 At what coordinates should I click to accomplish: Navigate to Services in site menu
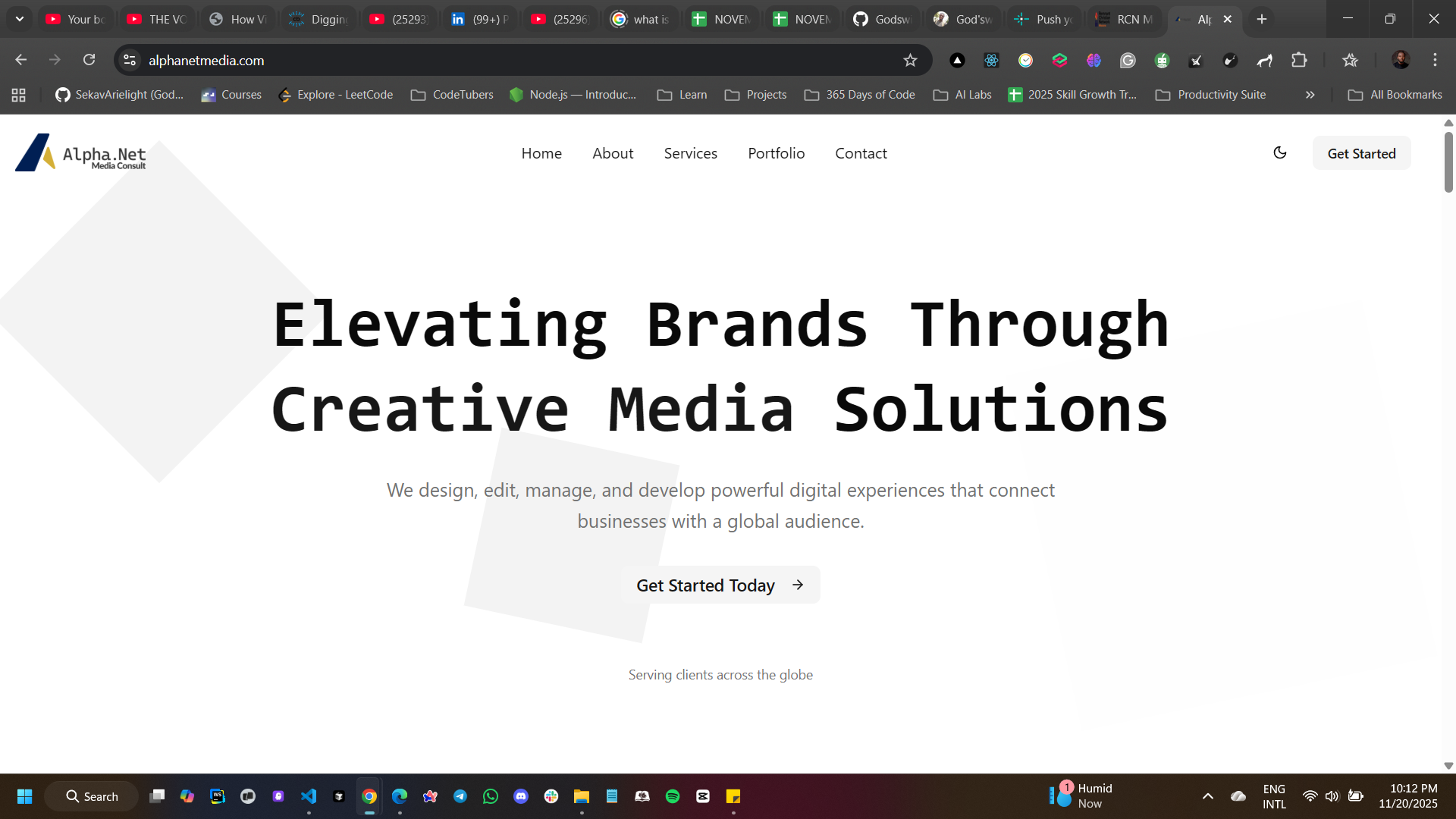(690, 153)
